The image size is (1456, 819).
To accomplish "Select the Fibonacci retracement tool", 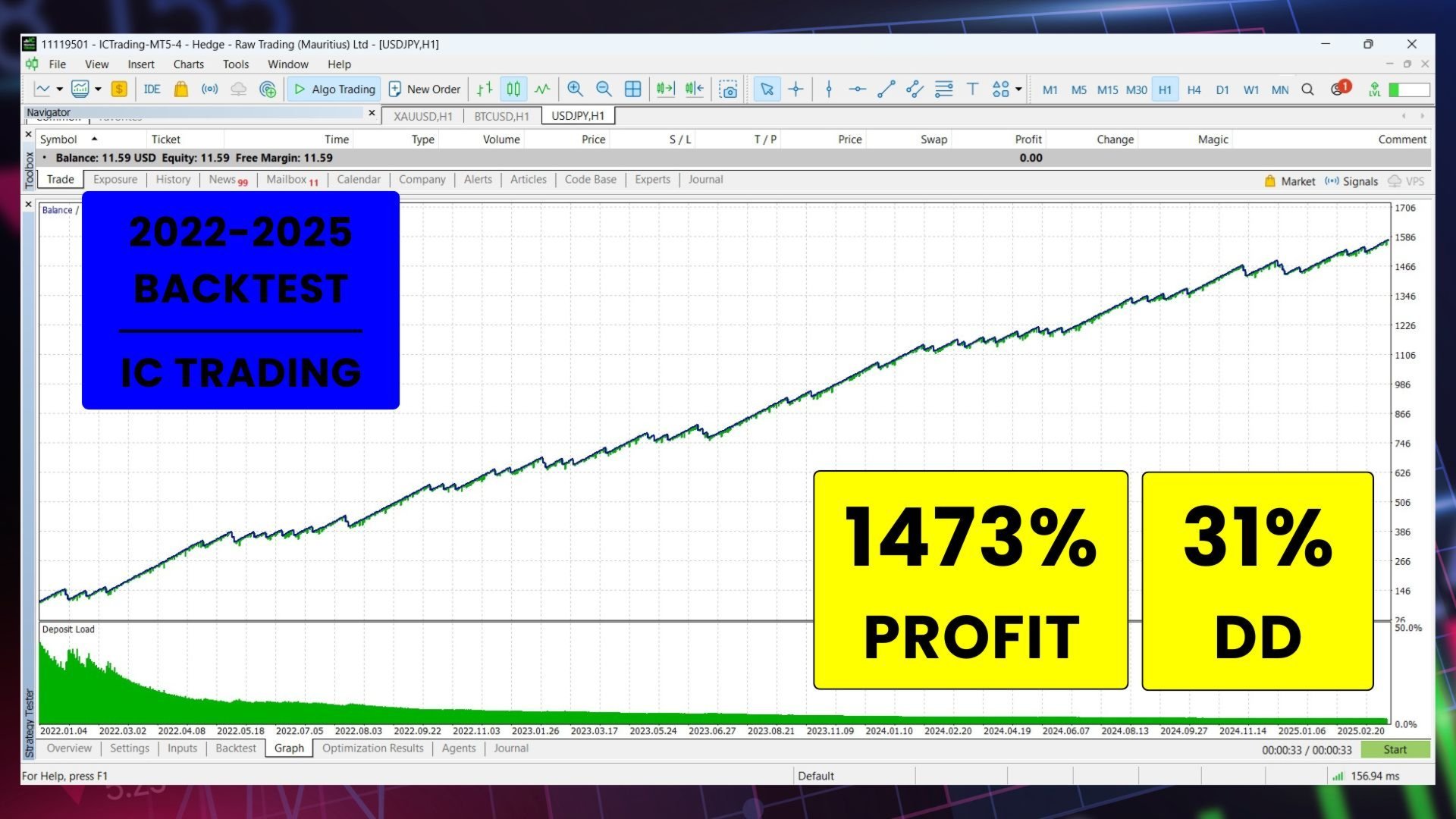I will tap(943, 89).
